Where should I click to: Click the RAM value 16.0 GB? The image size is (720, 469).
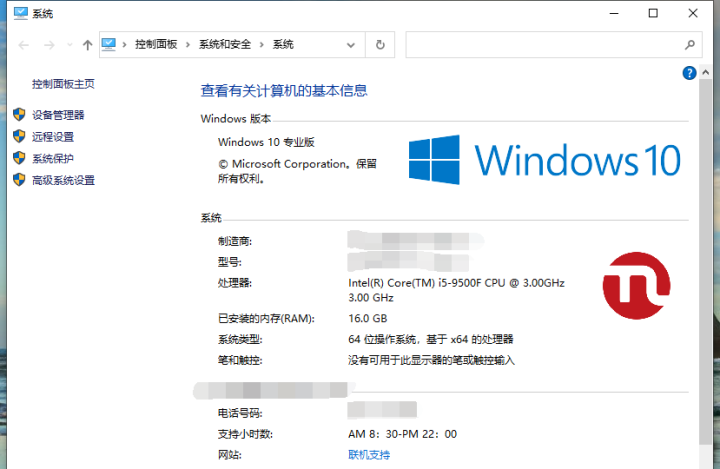coord(368,318)
